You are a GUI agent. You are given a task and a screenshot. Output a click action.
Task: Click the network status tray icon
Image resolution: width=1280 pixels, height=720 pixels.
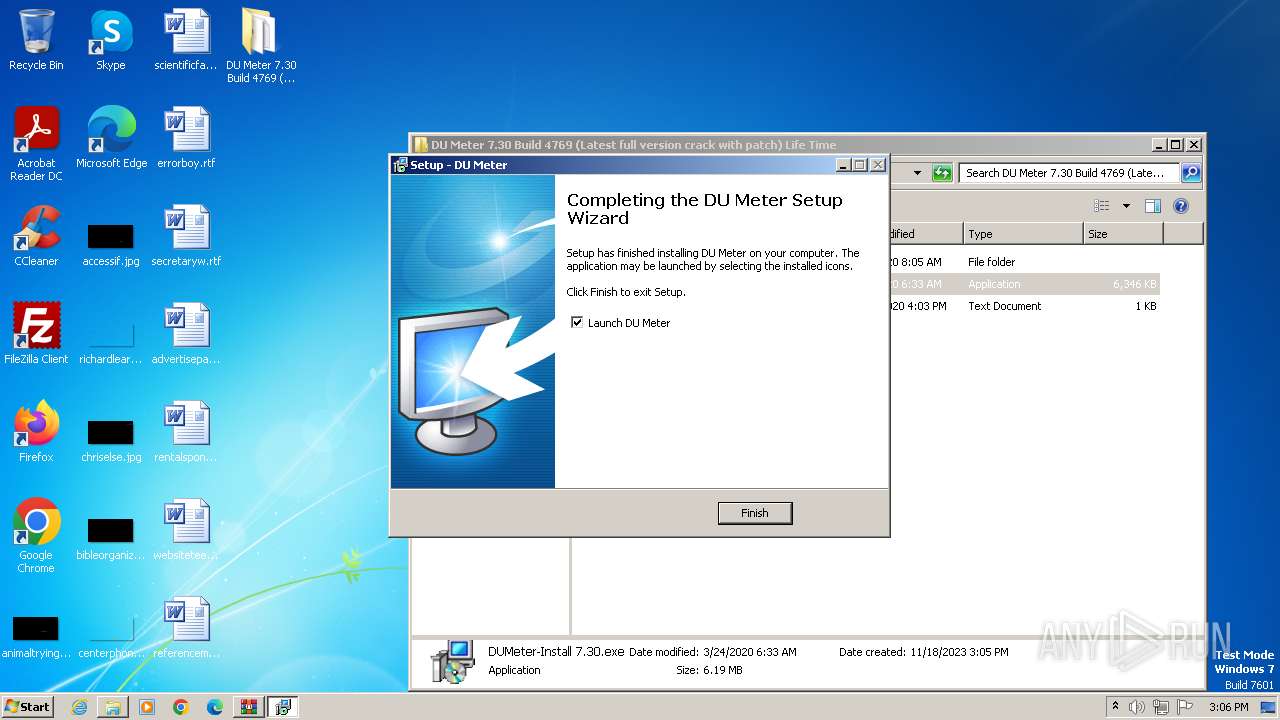coord(1160,707)
